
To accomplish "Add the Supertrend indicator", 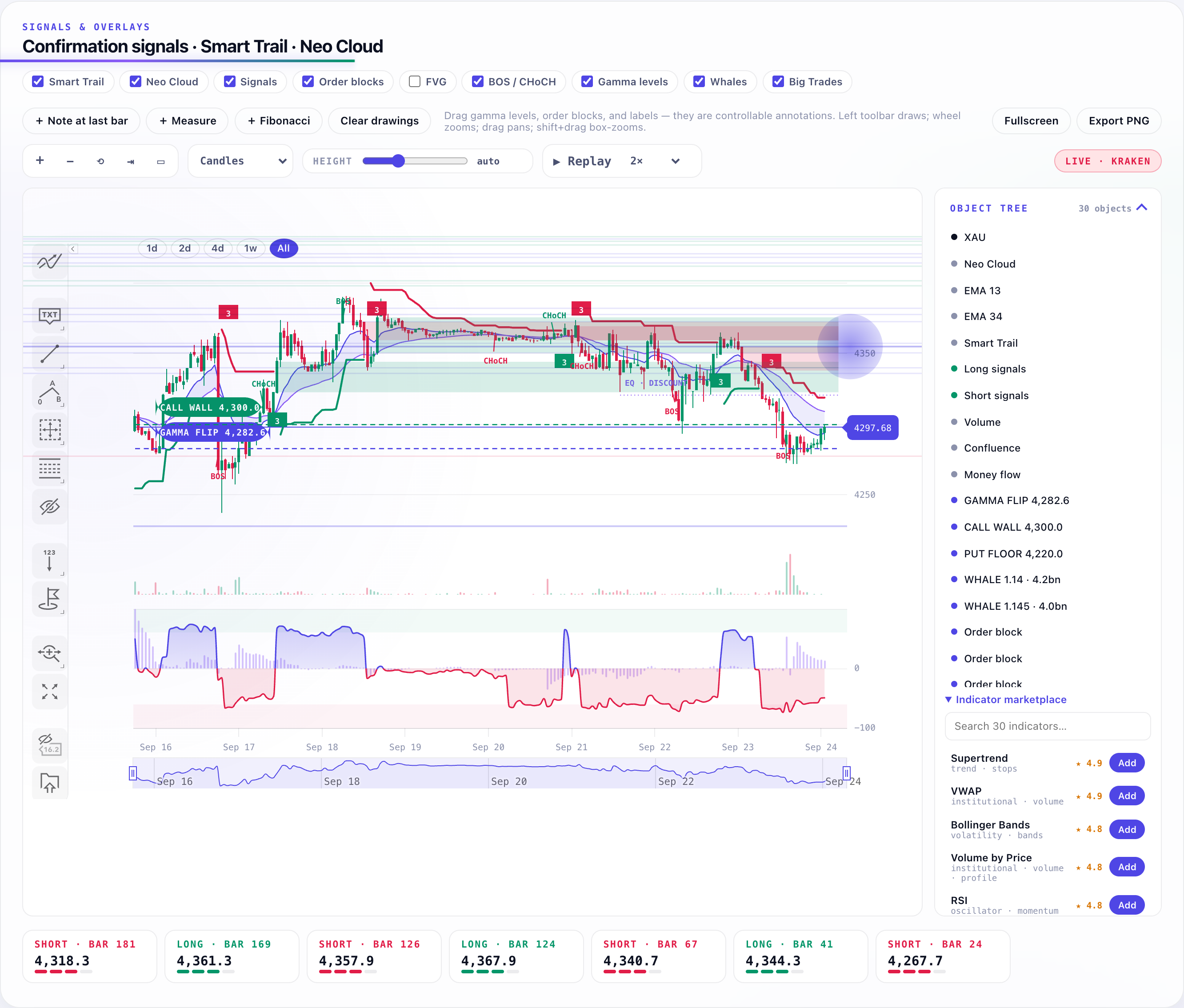I will tap(1126, 763).
